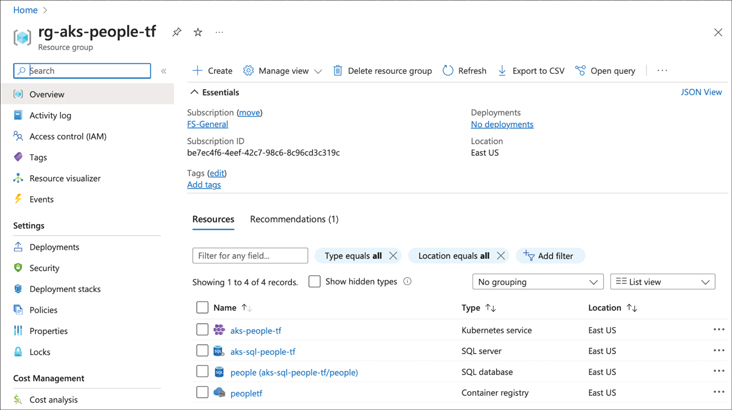Open the more options menu for aks-people-tf row
The height and width of the screenshot is (410, 732).
click(718, 330)
